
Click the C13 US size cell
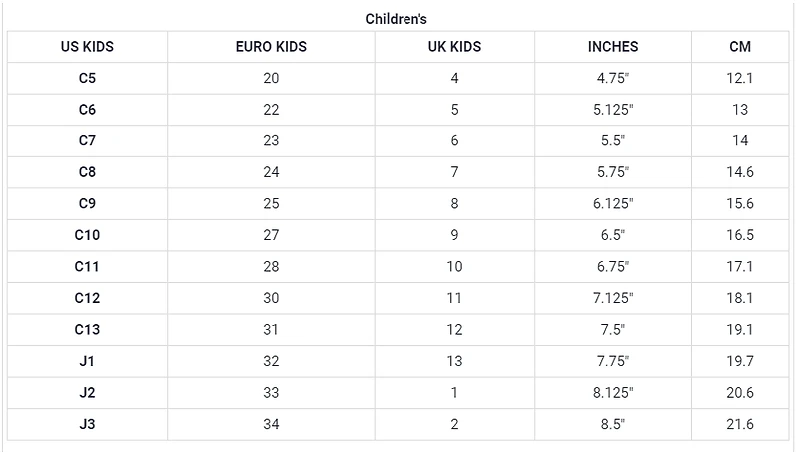(87, 329)
